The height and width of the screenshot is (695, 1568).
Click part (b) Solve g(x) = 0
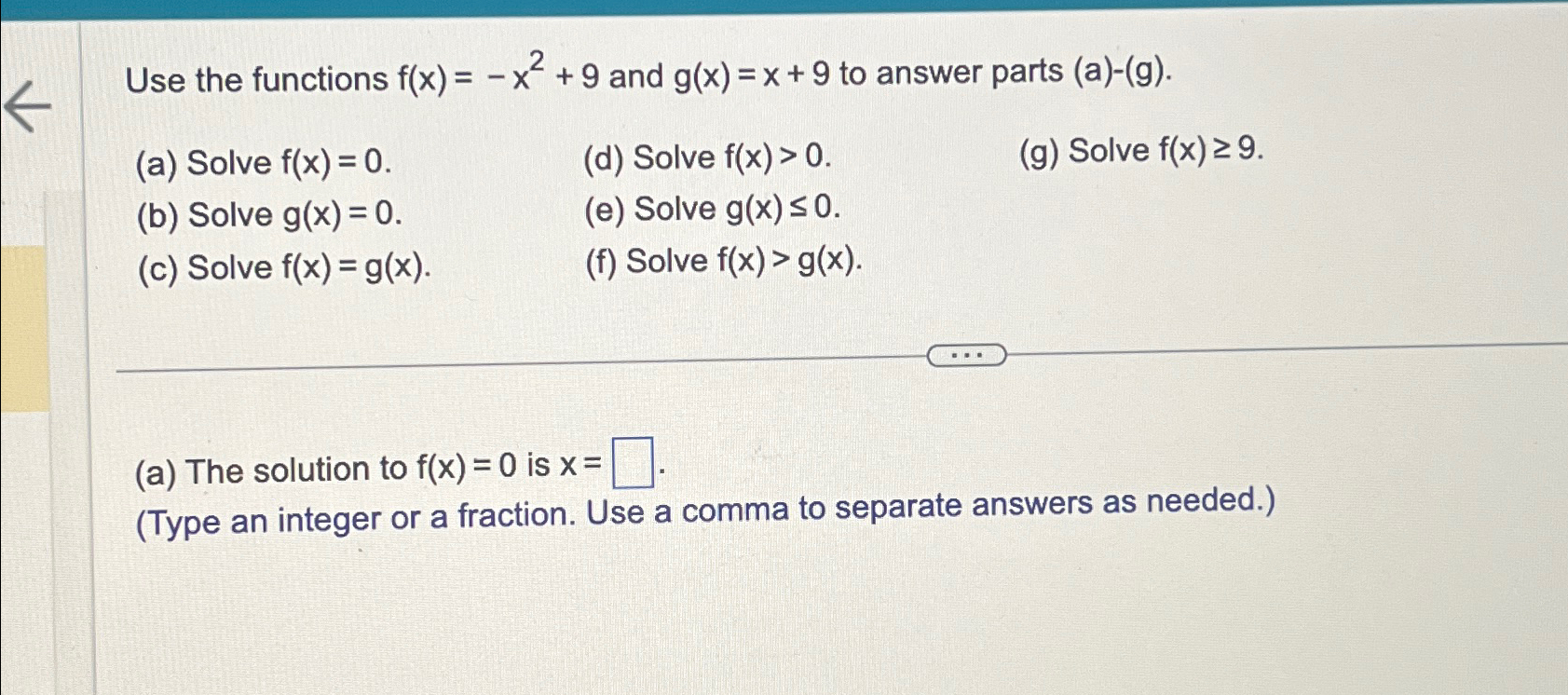[272, 216]
